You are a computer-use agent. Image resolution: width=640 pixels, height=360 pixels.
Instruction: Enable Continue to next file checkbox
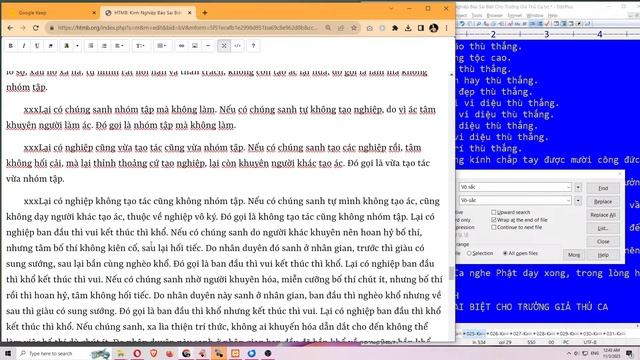pos(493,227)
